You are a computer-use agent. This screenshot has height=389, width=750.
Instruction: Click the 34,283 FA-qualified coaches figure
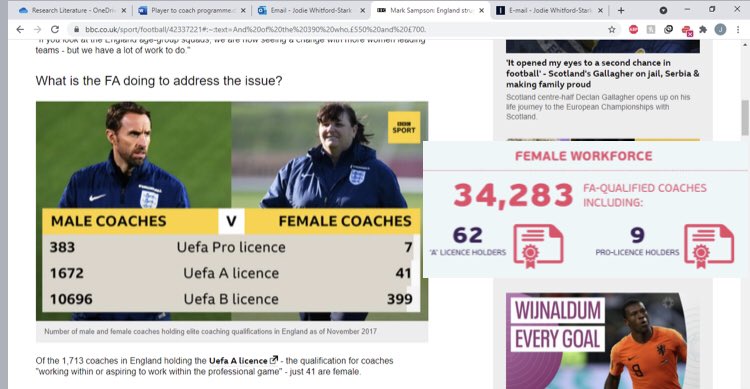tap(513, 195)
